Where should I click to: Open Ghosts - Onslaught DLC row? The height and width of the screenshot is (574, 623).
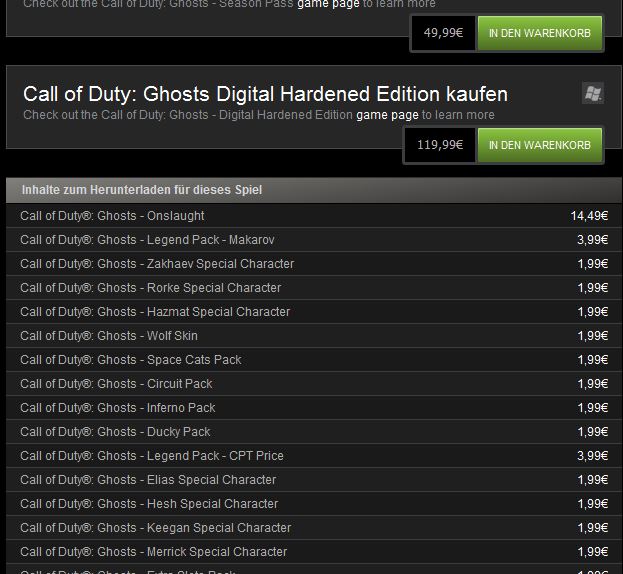pos(314,216)
